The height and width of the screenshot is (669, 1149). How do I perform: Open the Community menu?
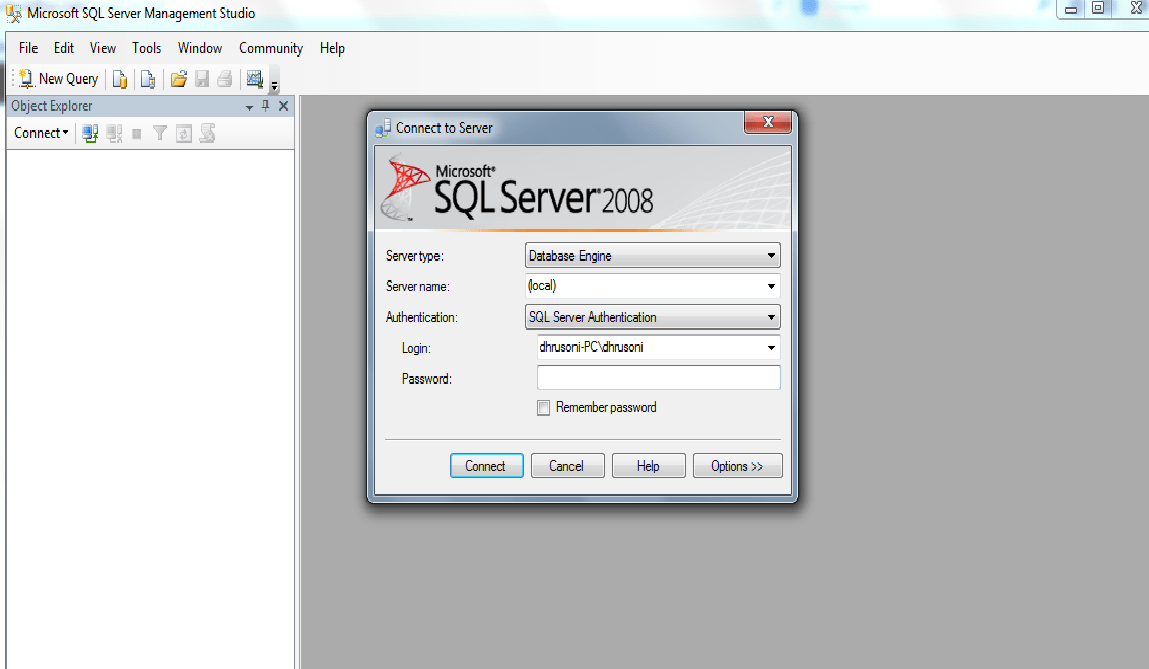pos(270,47)
